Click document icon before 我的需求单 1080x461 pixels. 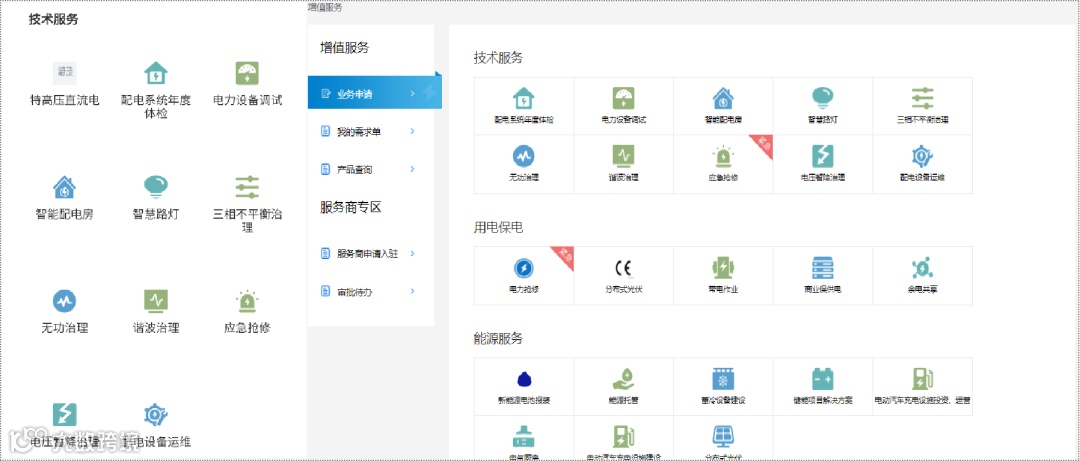(326, 131)
